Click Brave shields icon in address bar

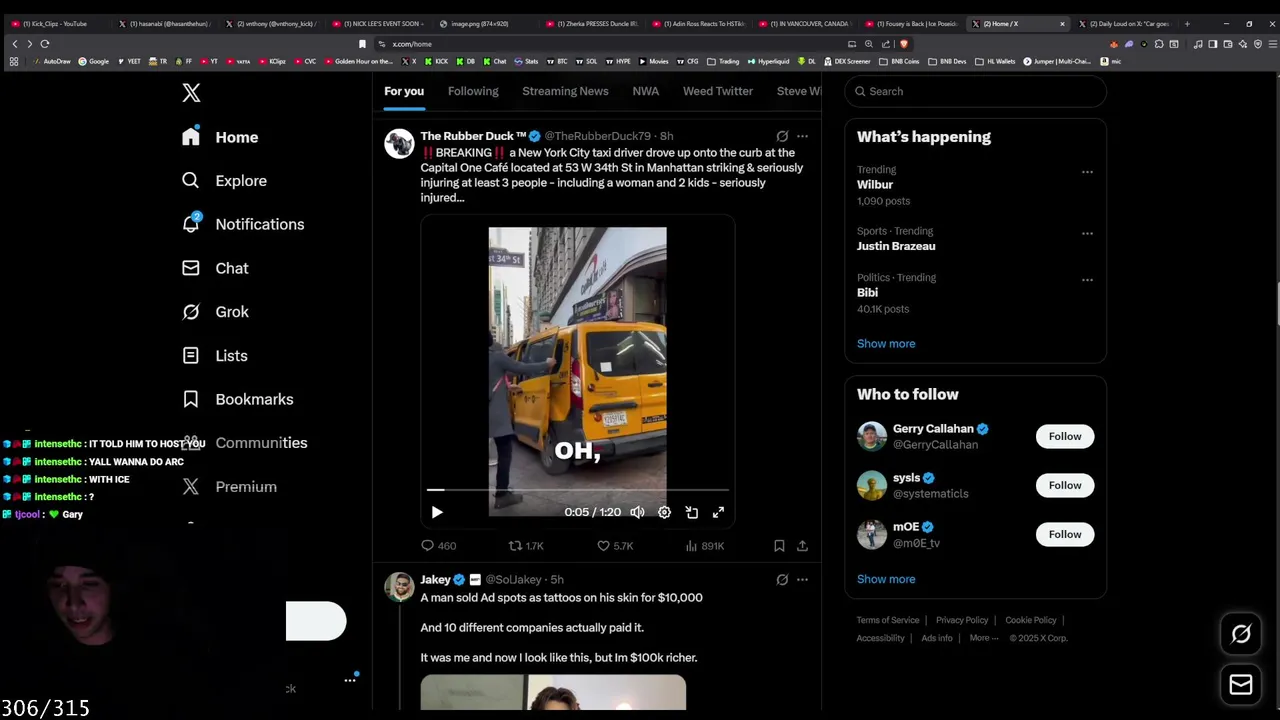pyautogui.click(x=904, y=44)
